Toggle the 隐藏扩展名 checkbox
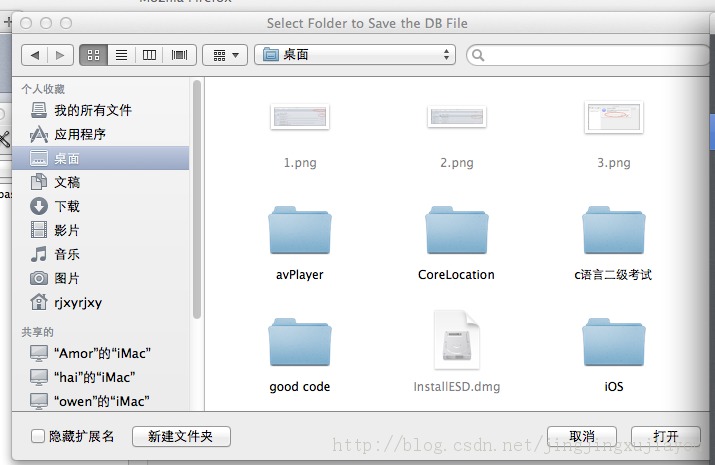 pyautogui.click(x=38, y=437)
